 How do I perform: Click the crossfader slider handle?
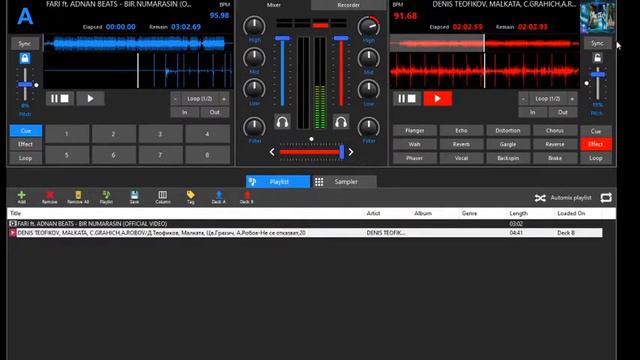(342, 152)
